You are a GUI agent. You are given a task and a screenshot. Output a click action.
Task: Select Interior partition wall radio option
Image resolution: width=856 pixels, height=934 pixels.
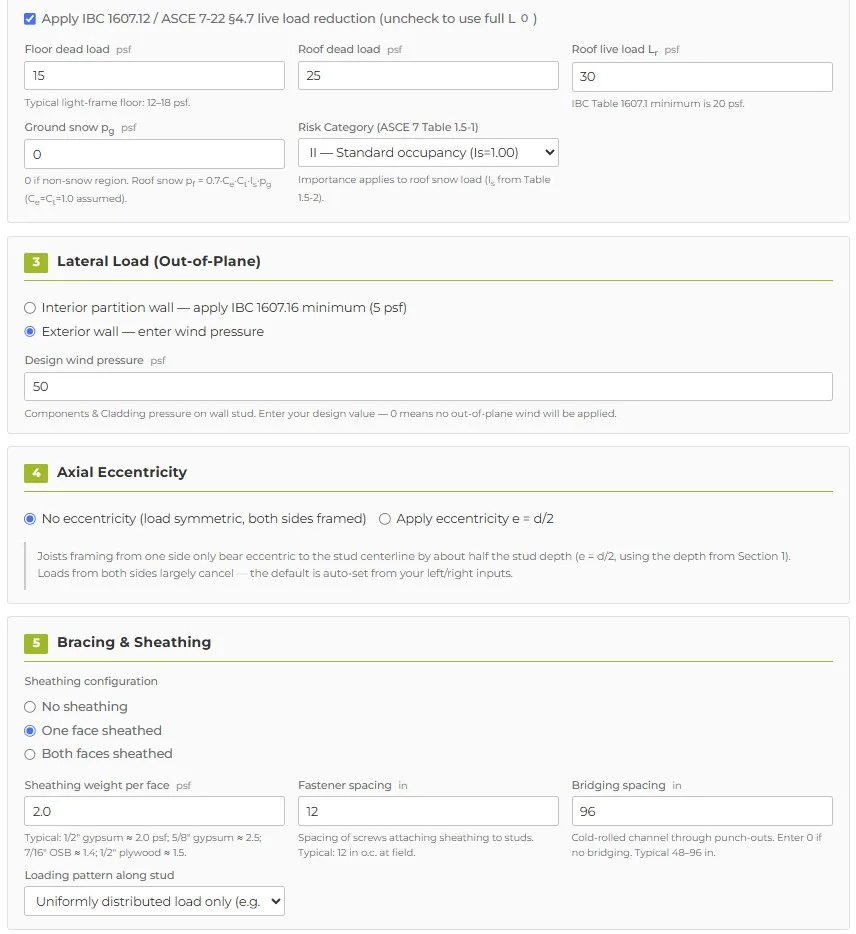(x=30, y=308)
